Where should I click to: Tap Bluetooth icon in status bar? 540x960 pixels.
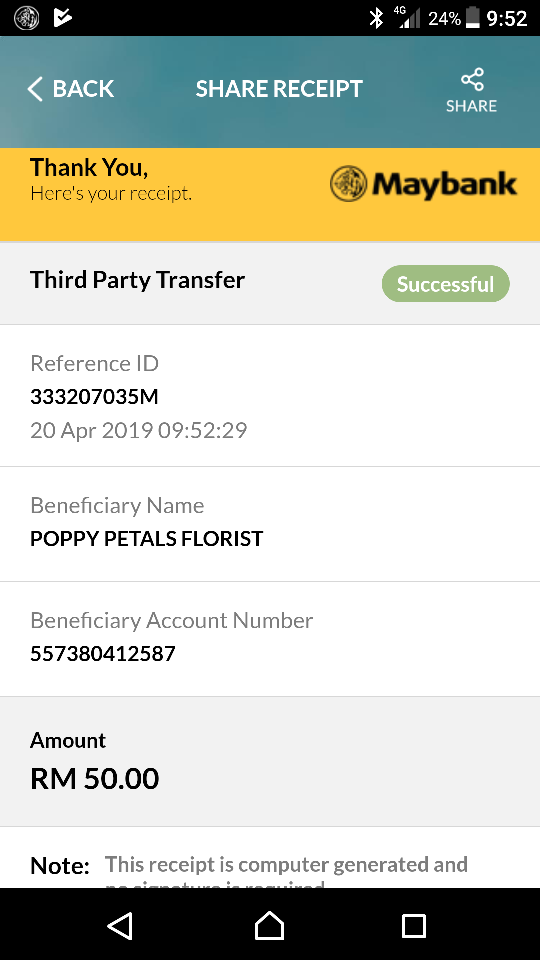[376, 18]
